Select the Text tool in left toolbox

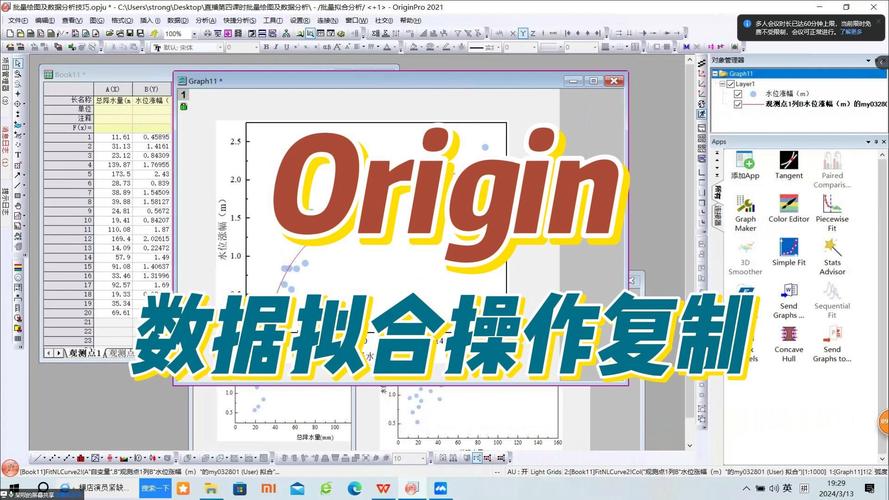click(x=18, y=154)
